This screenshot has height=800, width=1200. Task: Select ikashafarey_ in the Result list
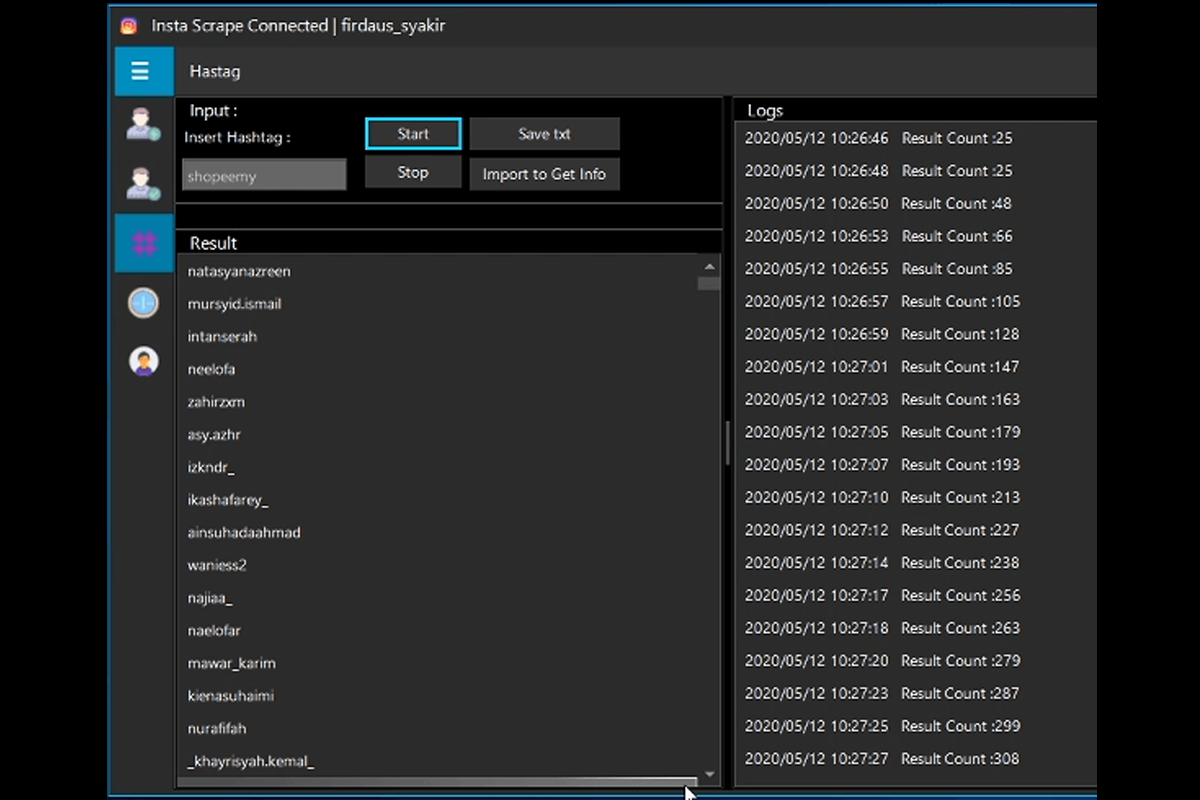tap(228, 500)
